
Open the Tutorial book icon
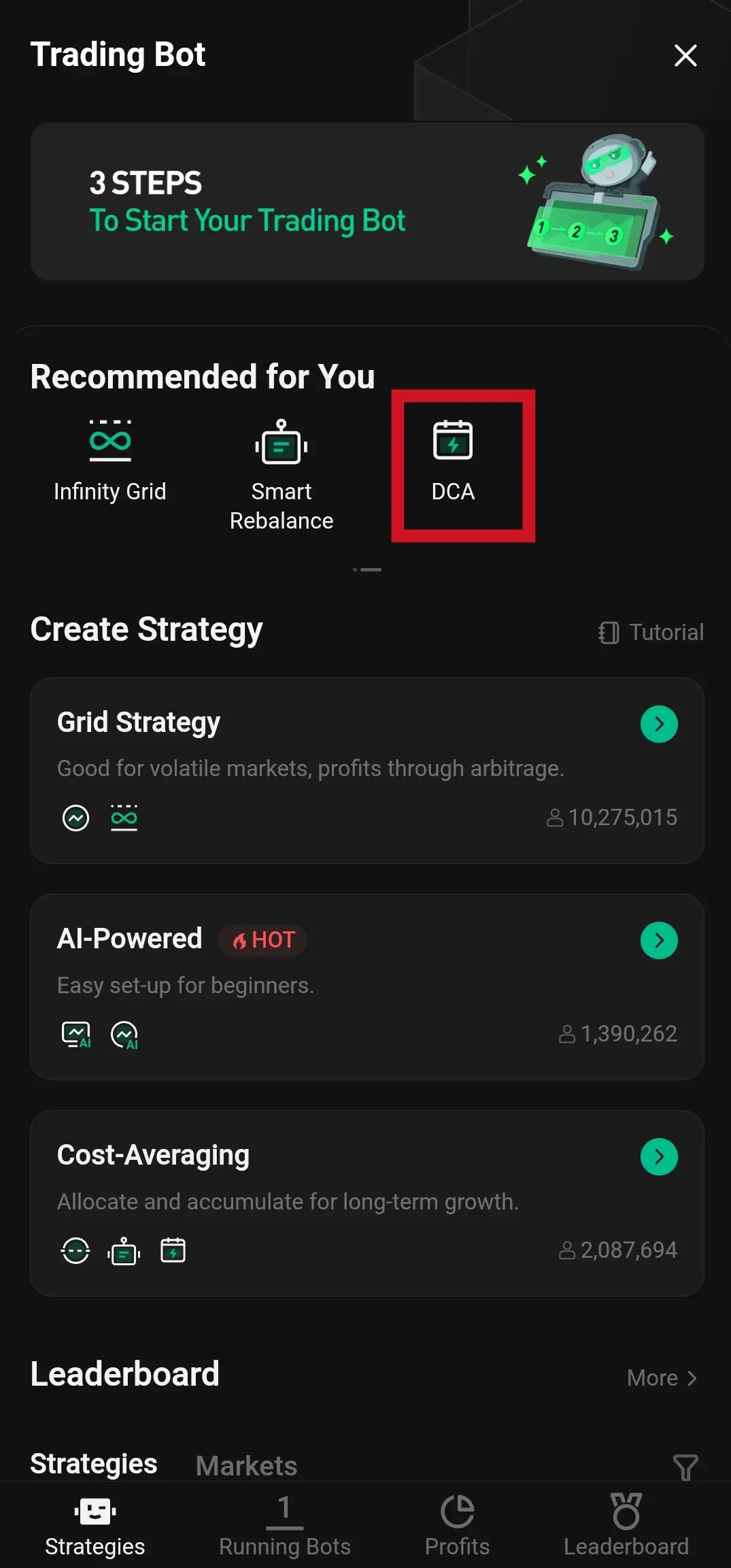(x=609, y=633)
